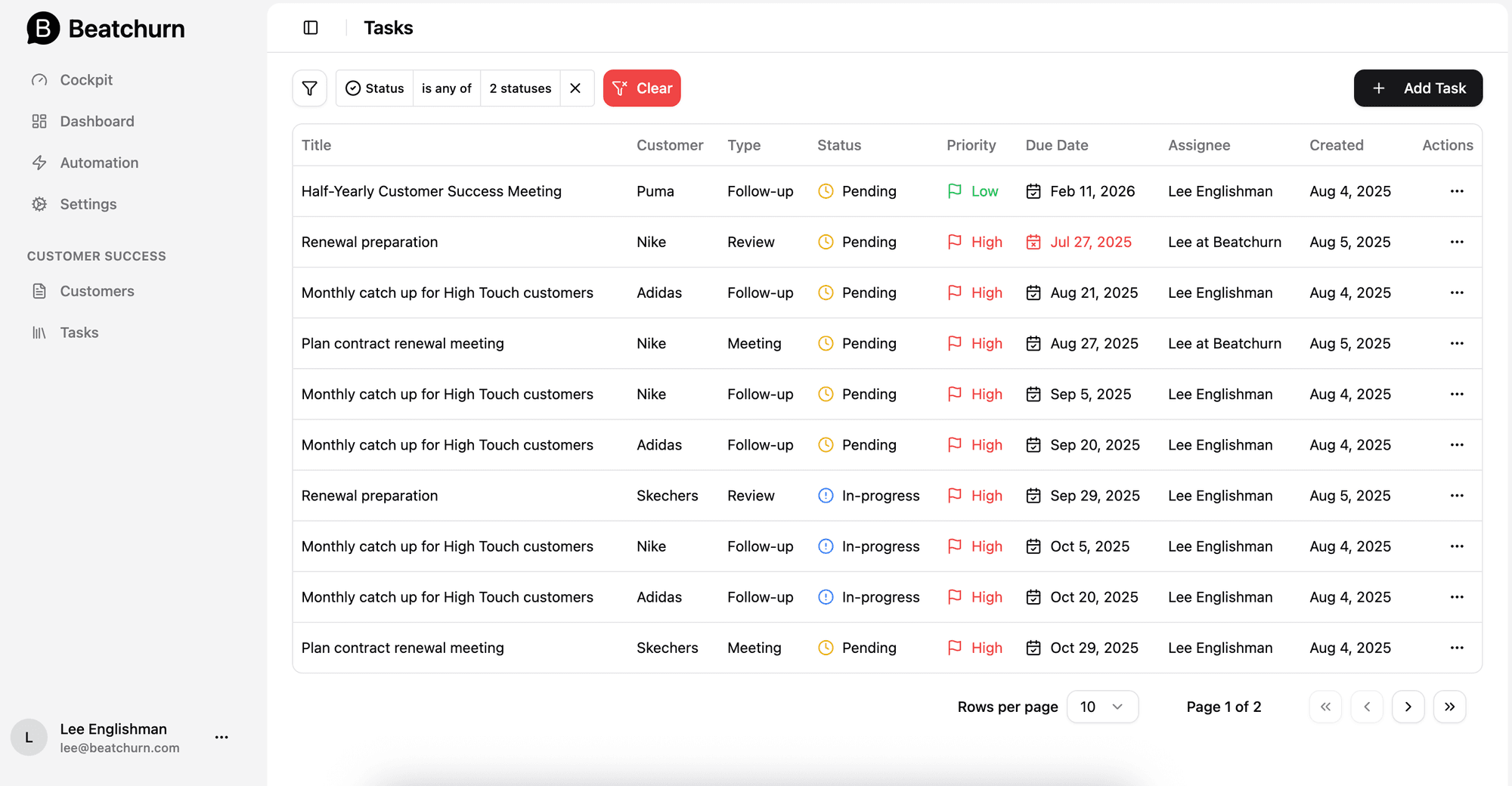Toggle the sidebar panel button near Tasks header

pos(311,27)
